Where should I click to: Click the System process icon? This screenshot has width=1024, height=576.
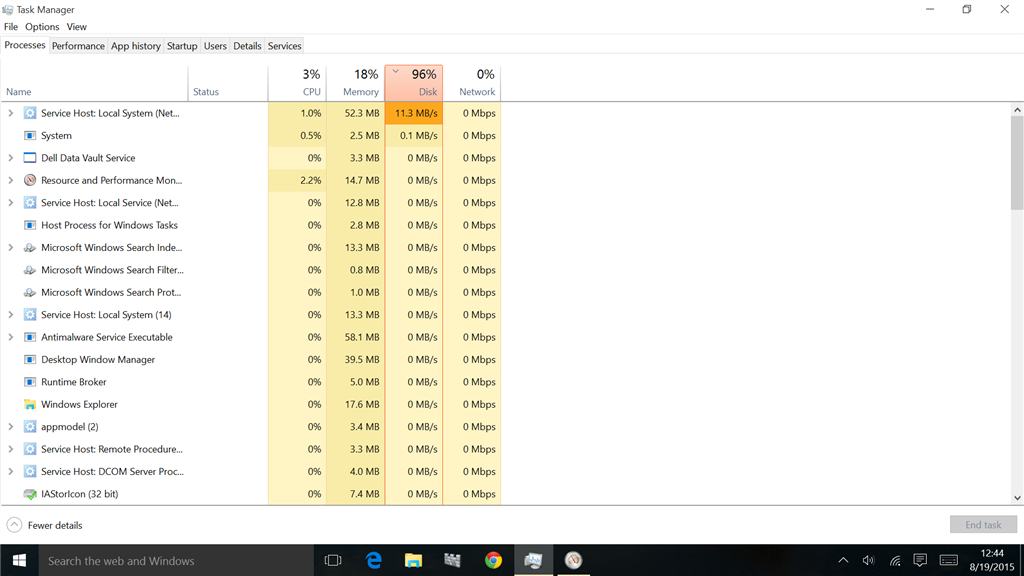pyautogui.click(x=30, y=135)
